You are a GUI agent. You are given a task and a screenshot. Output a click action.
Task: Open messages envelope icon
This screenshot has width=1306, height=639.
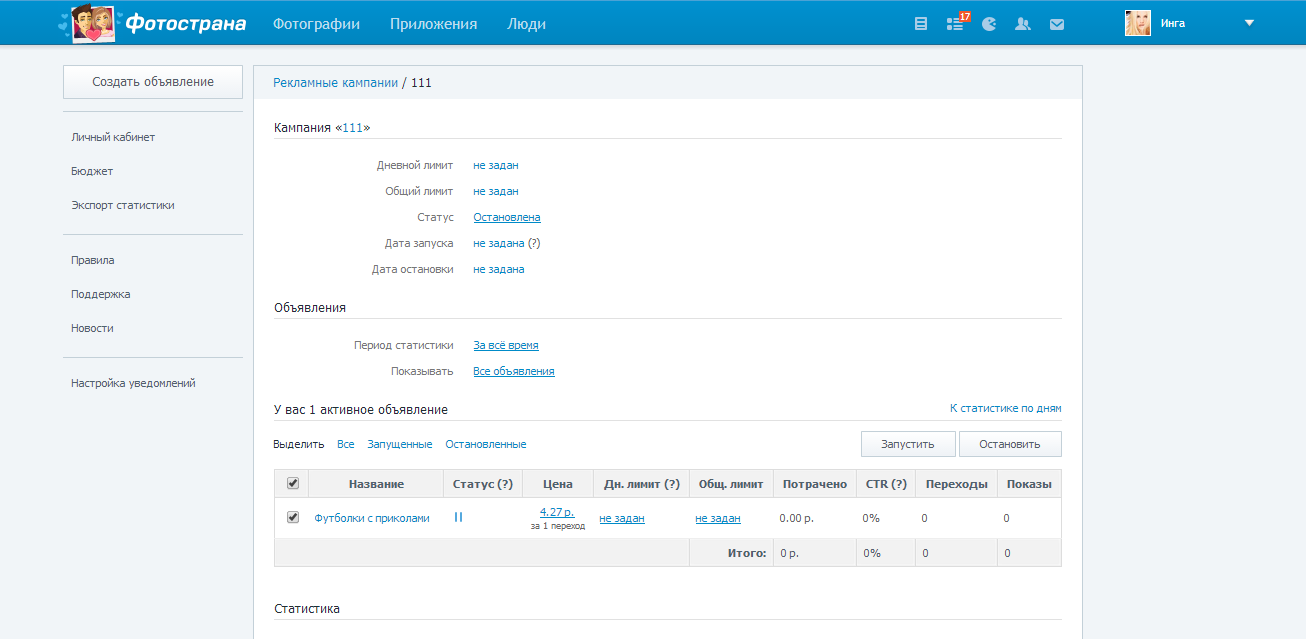pos(1056,24)
